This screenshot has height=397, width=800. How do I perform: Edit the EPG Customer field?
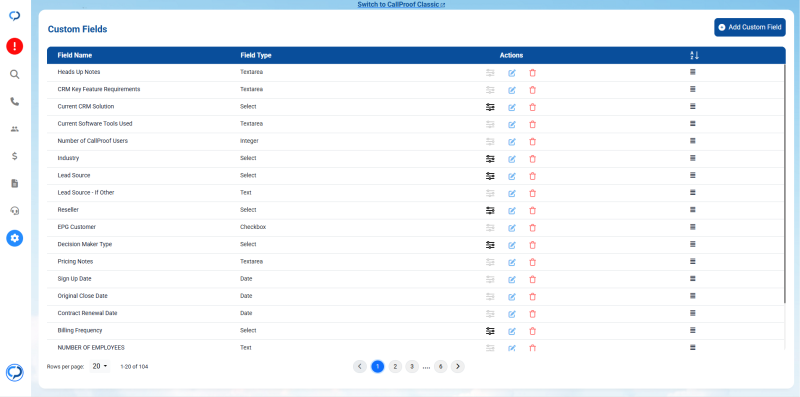point(512,228)
